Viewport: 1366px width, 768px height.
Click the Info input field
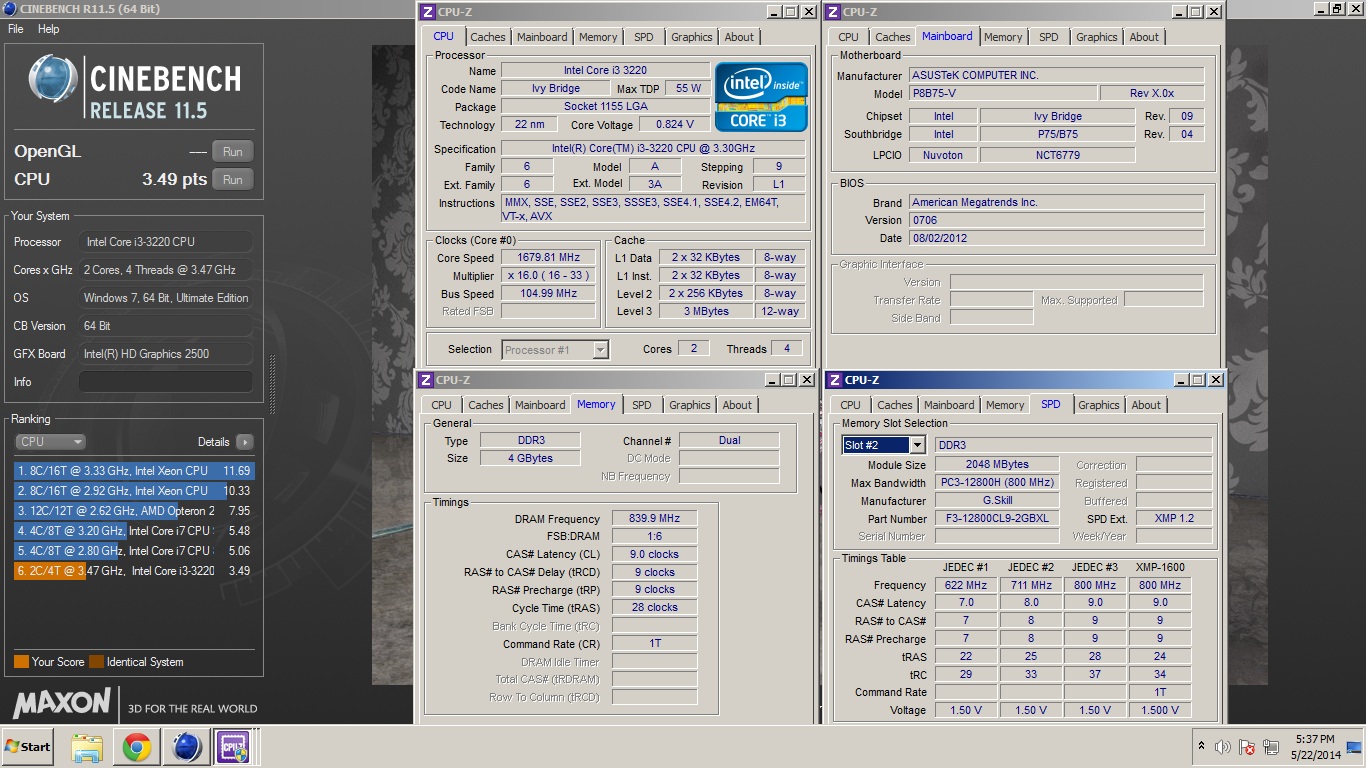tap(165, 382)
